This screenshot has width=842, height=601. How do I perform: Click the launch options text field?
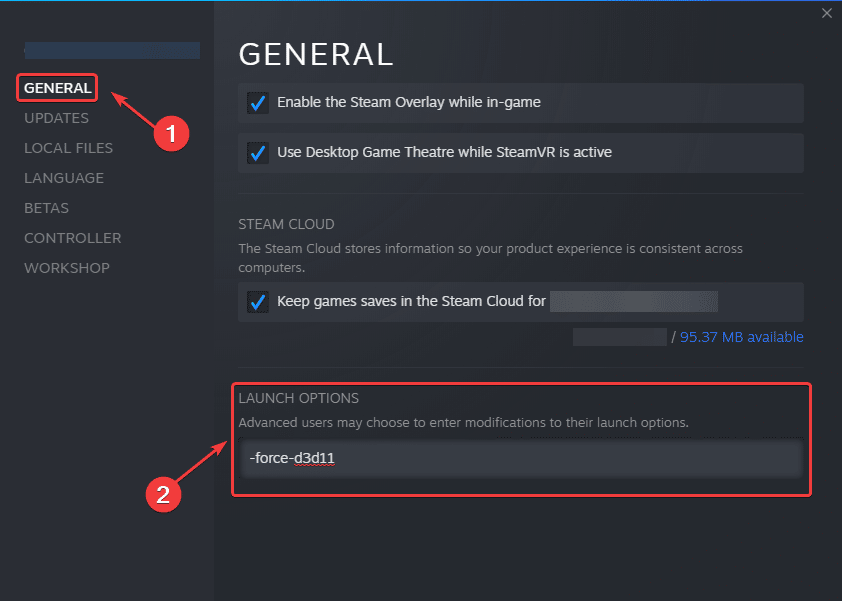pyautogui.click(x=520, y=459)
